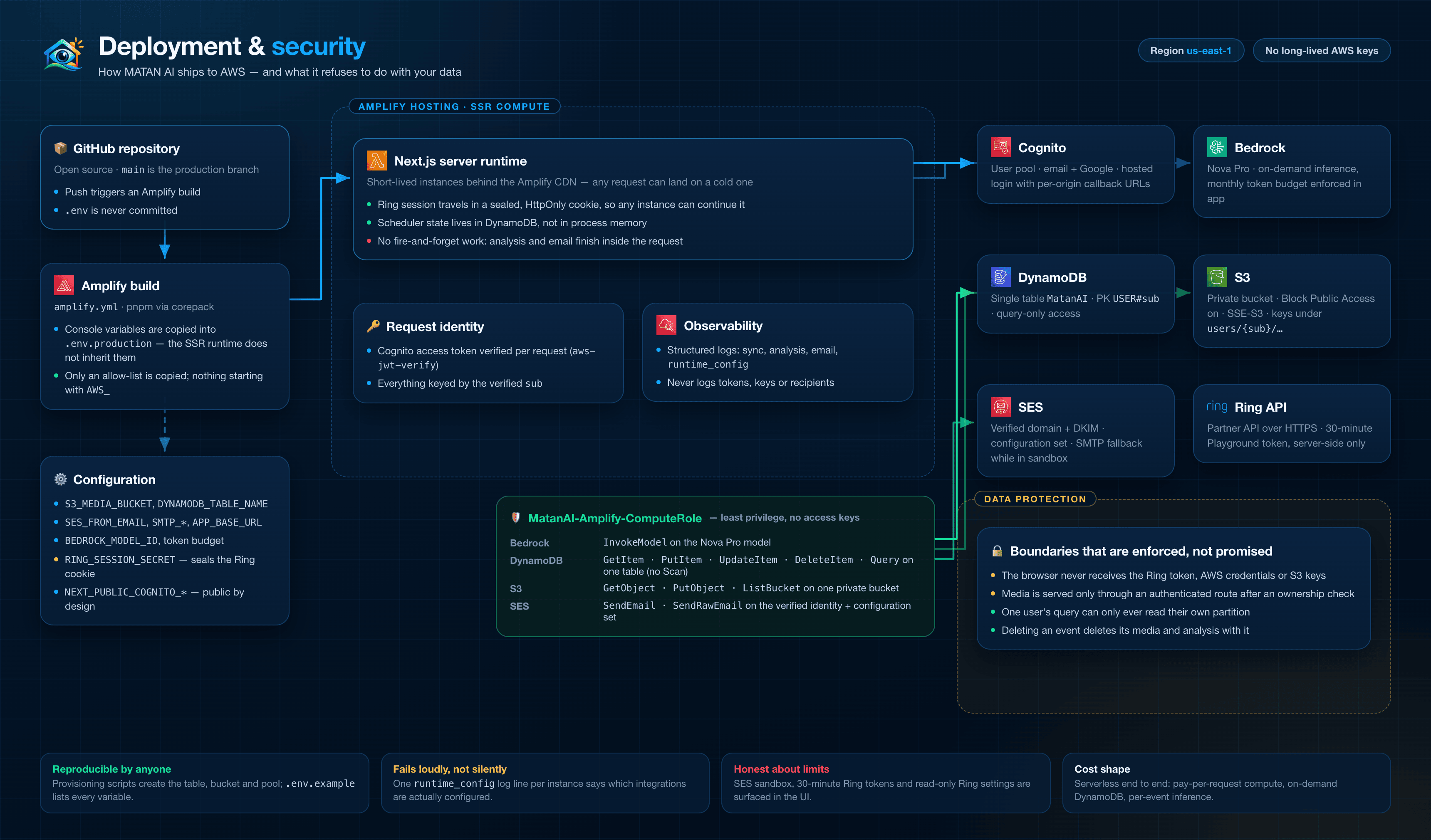Click the No long-lived AWS keys pill
Image resolution: width=1431 pixels, height=840 pixels.
[1322, 50]
